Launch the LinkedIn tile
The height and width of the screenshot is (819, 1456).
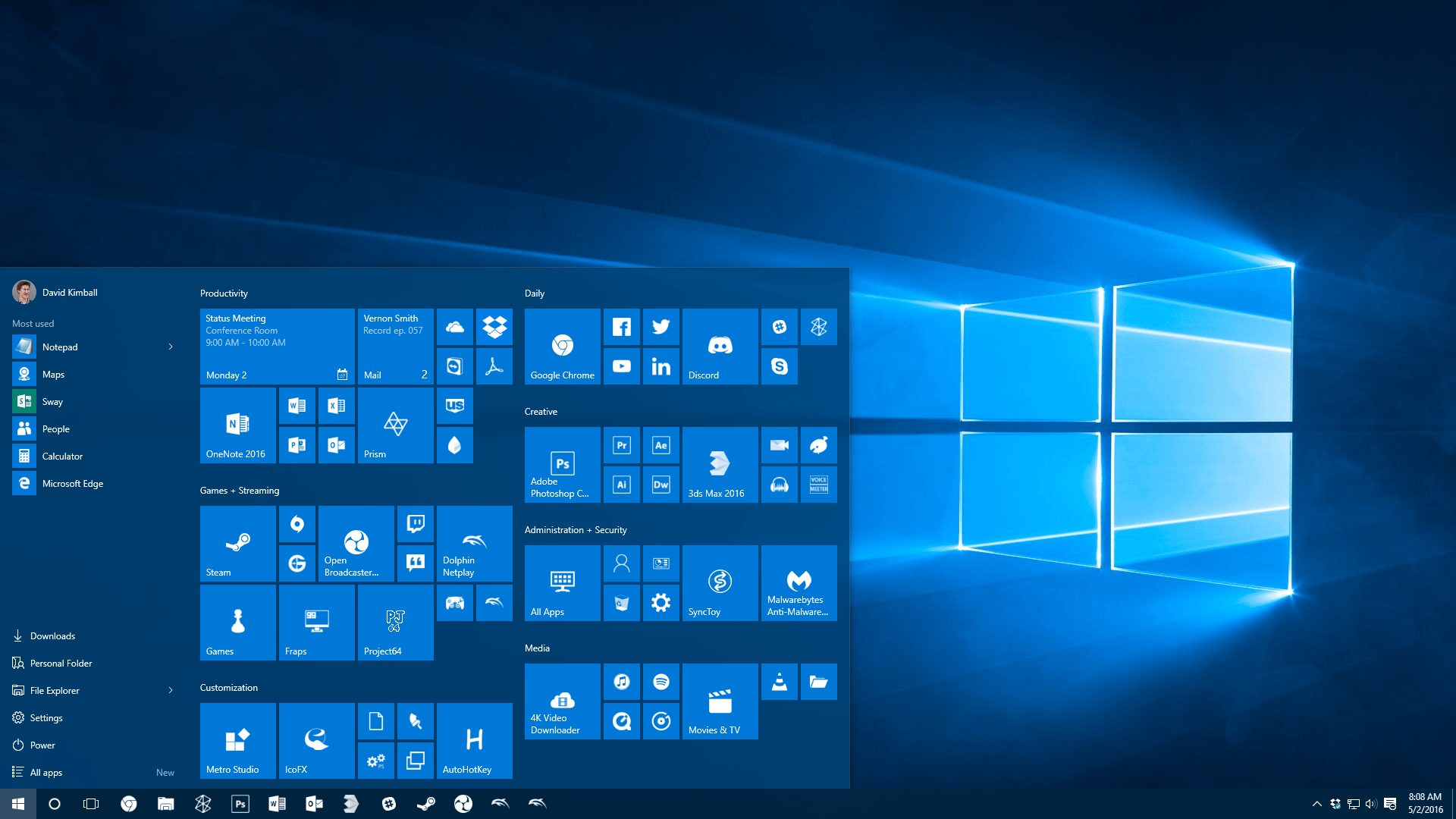point(661,366)
